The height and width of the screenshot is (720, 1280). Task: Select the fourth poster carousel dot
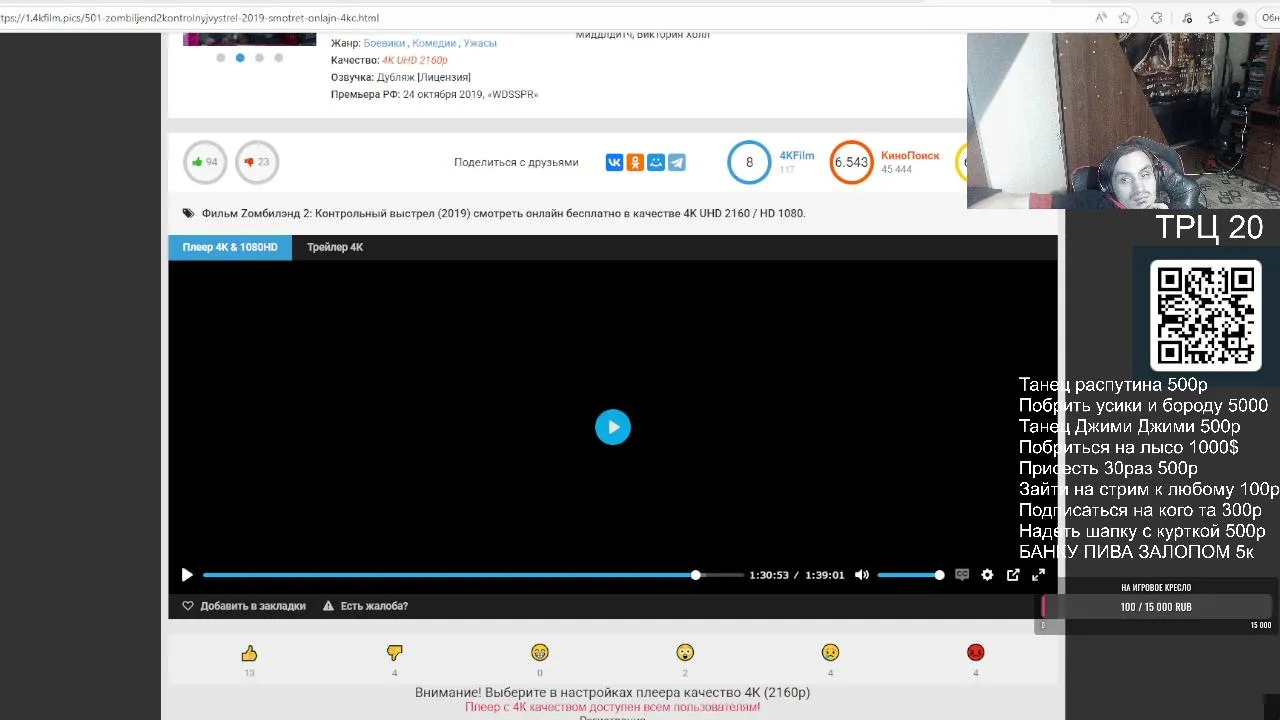pyautogui.click(x=278, y=58)
